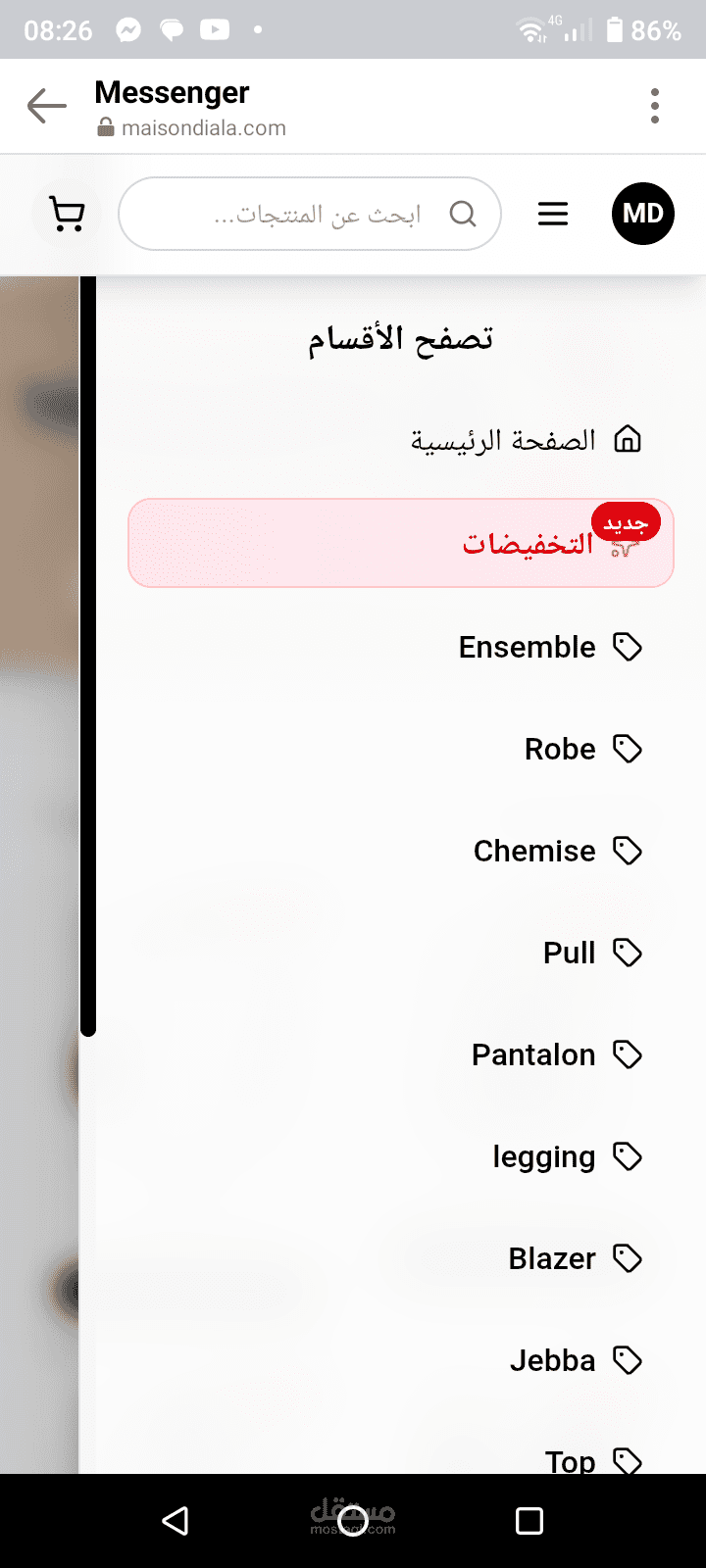Choose the Pull category
The height and width of the screenshot is (1568, 706).
click(569, 954)
